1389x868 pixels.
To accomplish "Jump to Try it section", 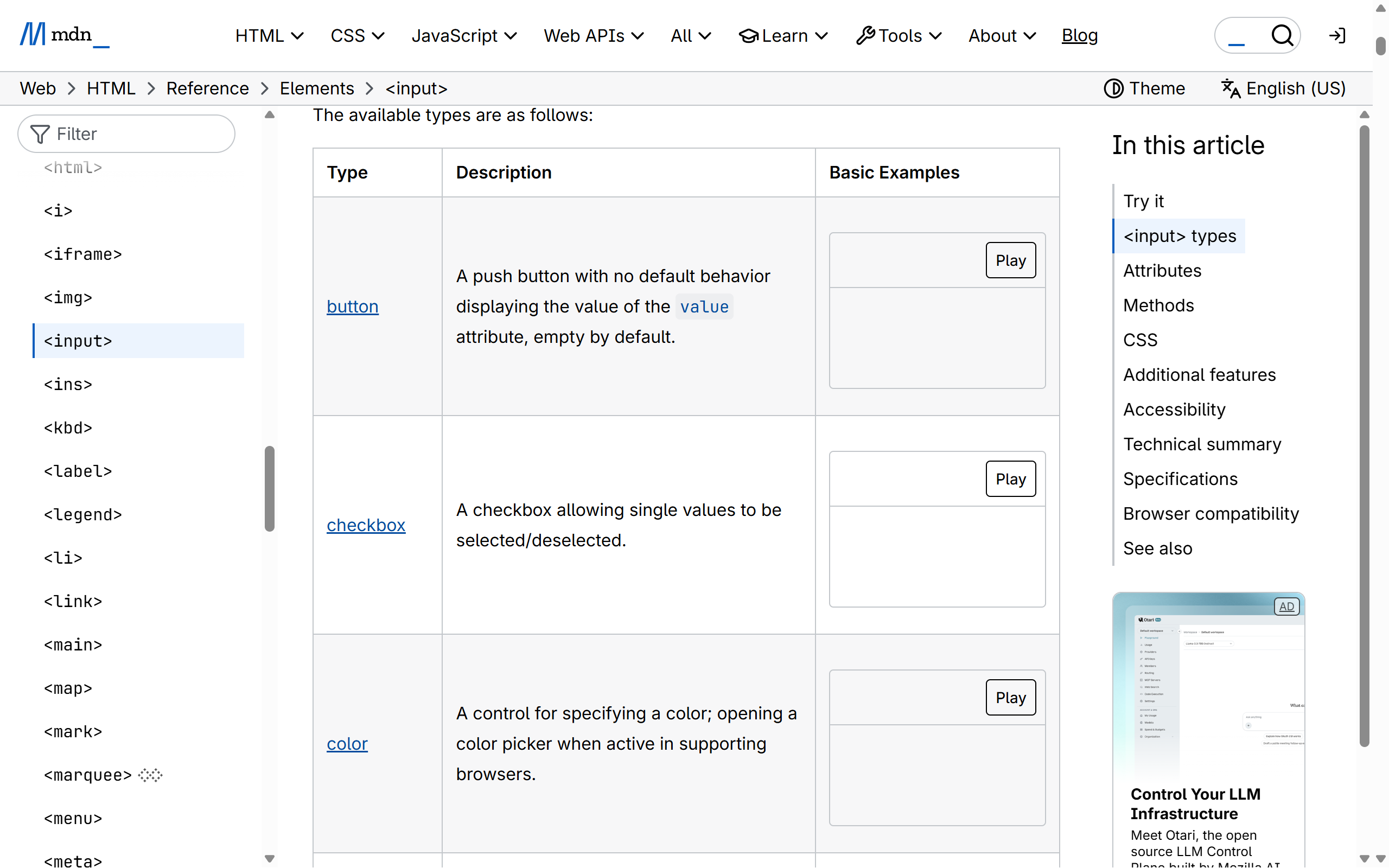I will click(1143, 201).
